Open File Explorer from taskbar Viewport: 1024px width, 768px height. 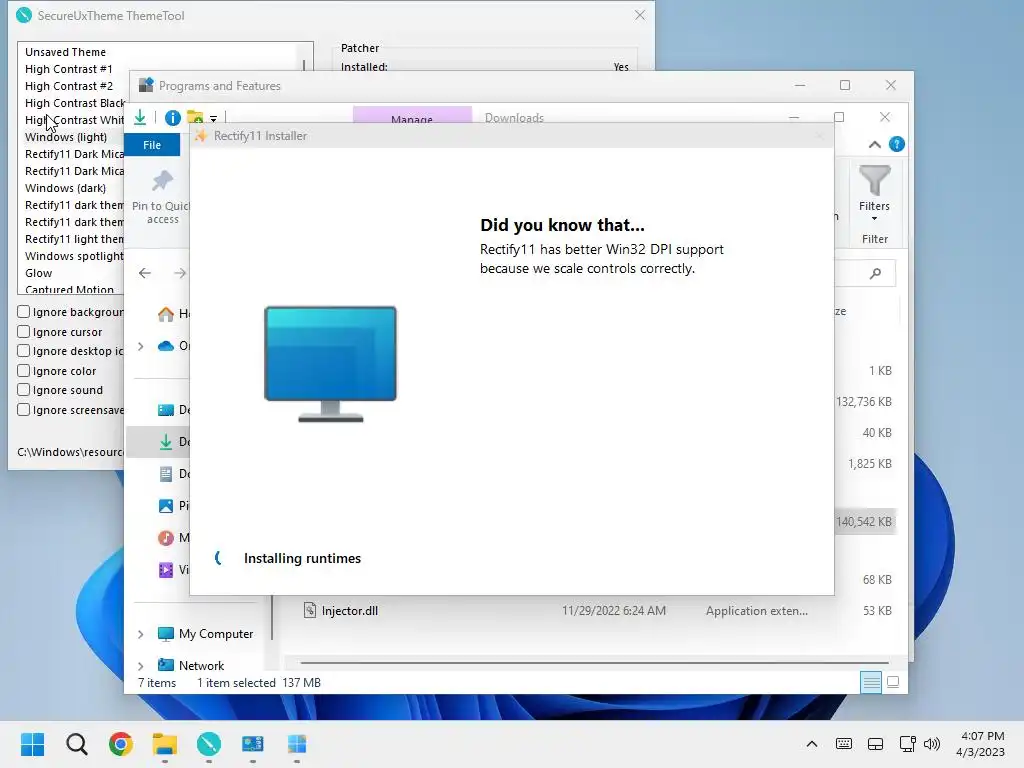165,744
